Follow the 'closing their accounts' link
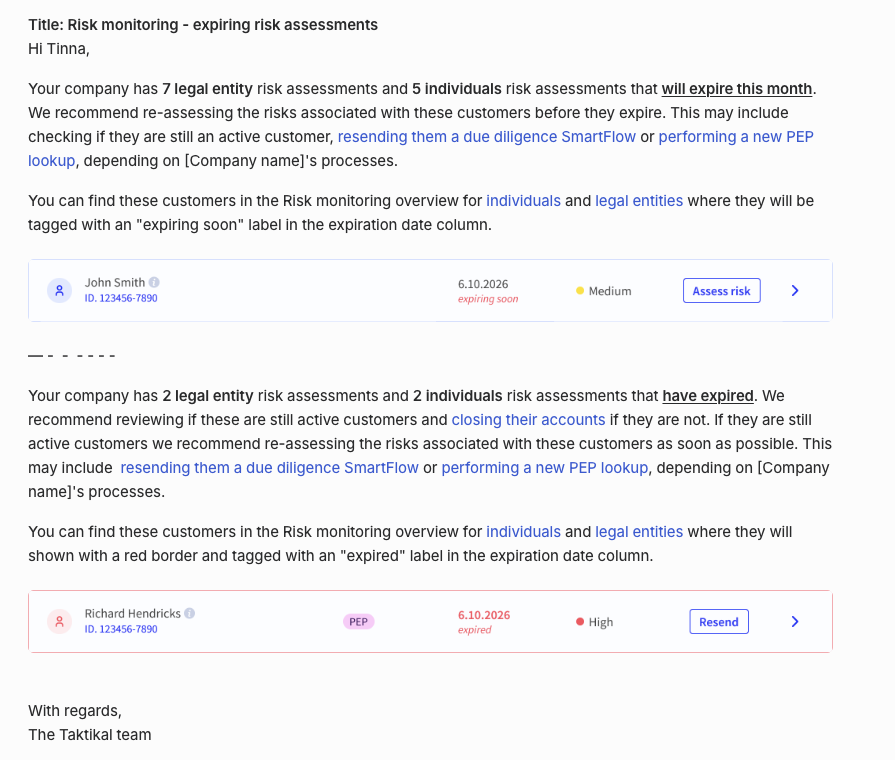Screen dimensions: 895x760 point(529,420)
